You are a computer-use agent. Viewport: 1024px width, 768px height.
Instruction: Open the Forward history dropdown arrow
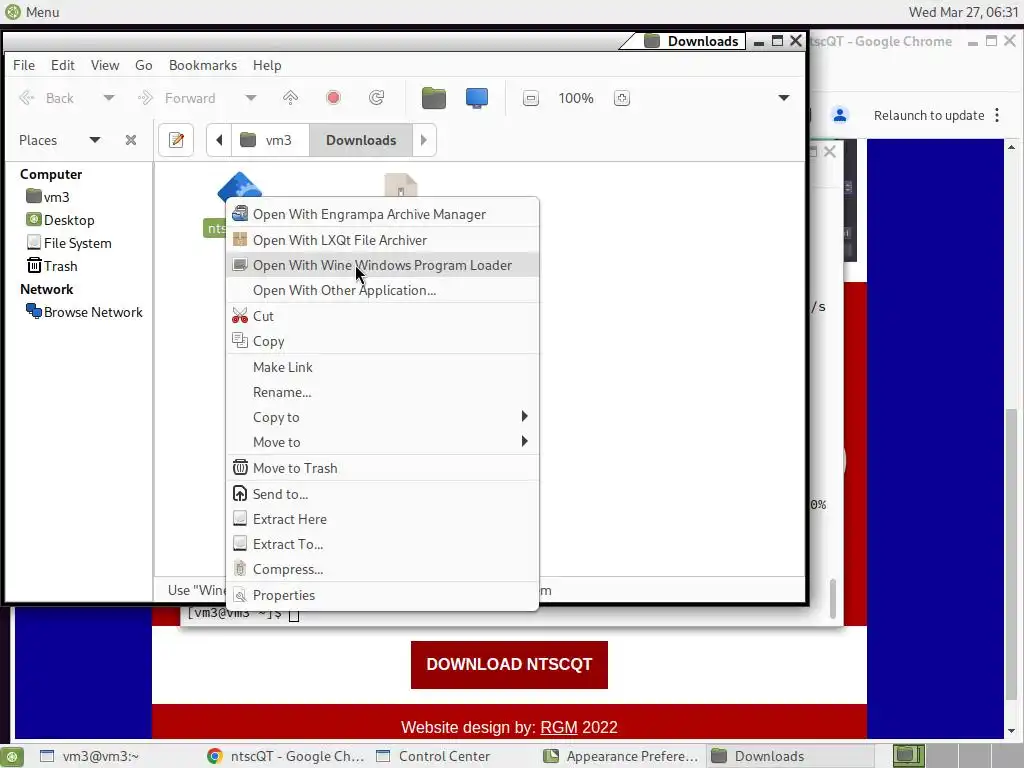(251, 98)
